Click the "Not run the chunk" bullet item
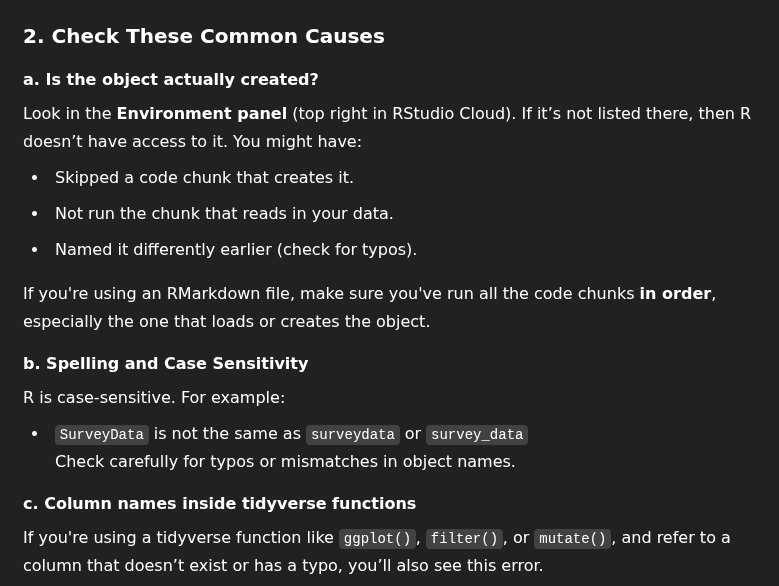Viewport: 779px width, 586px height. coord(224,213)
